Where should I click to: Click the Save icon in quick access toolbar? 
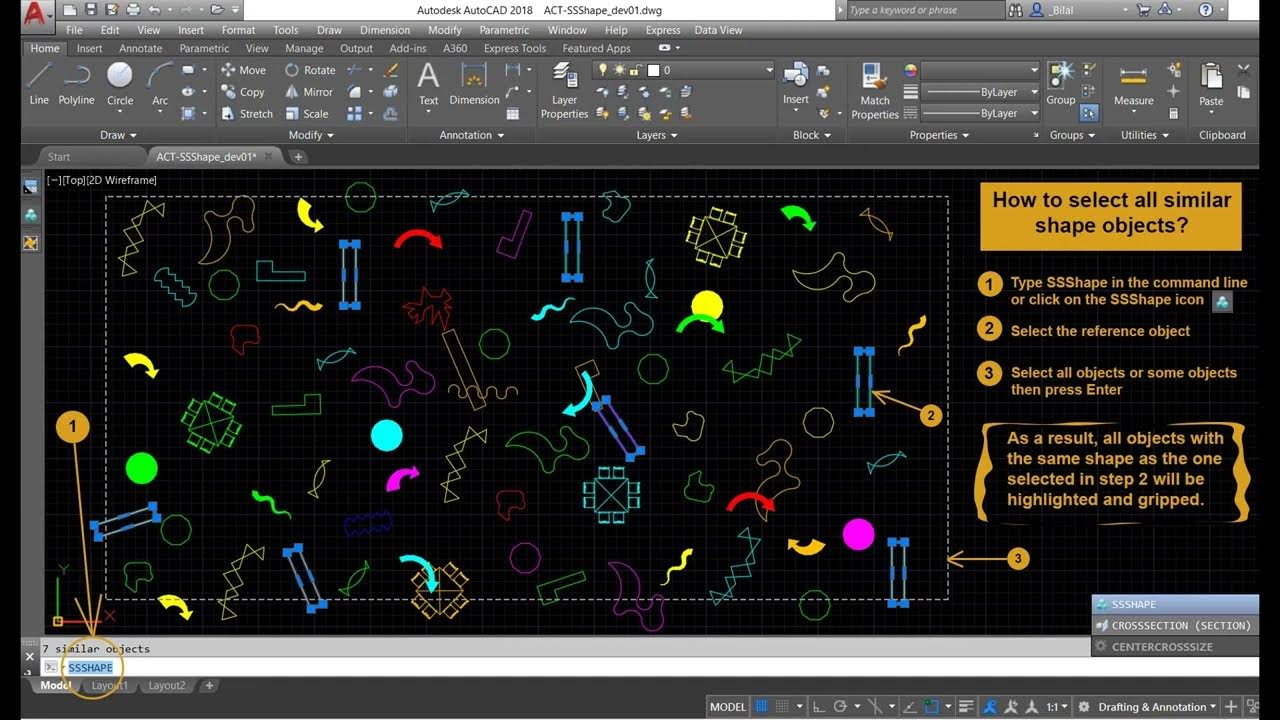pos(90,10)
